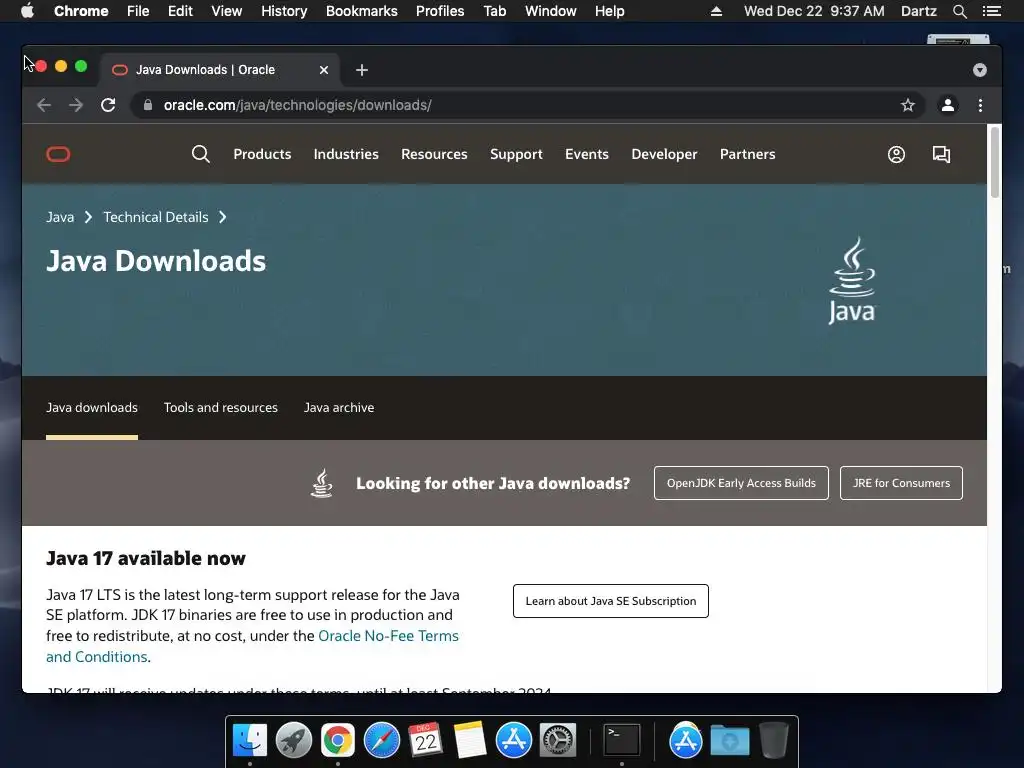View site info via the lock icon
The height and width of the screenshot is (768, 1024).
pos(148,105)
